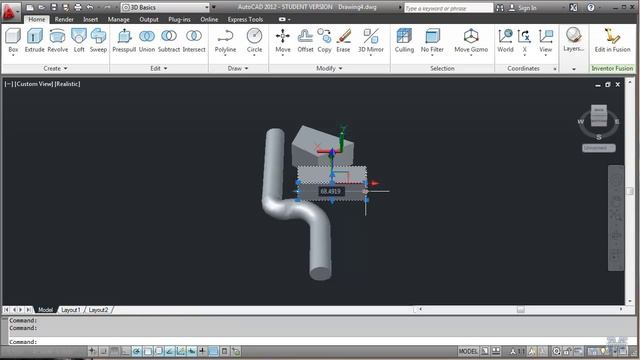Click the Culling selection icon
The width and height of the screenshot is (640, 360).
(404, 41)
